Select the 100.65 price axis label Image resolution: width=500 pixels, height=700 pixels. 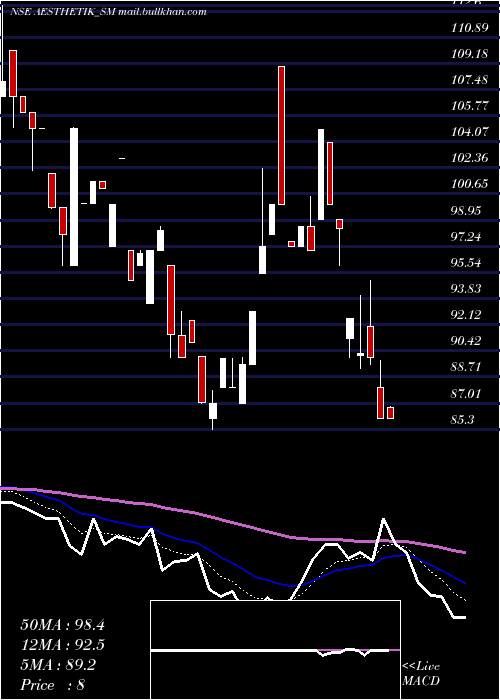[469, 183]
